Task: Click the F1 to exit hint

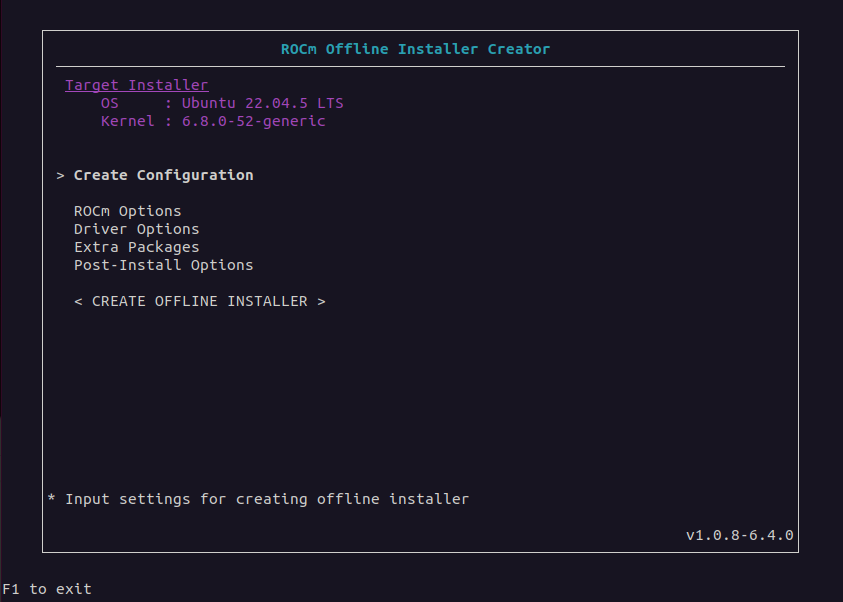Action: (x=47, y=589)
